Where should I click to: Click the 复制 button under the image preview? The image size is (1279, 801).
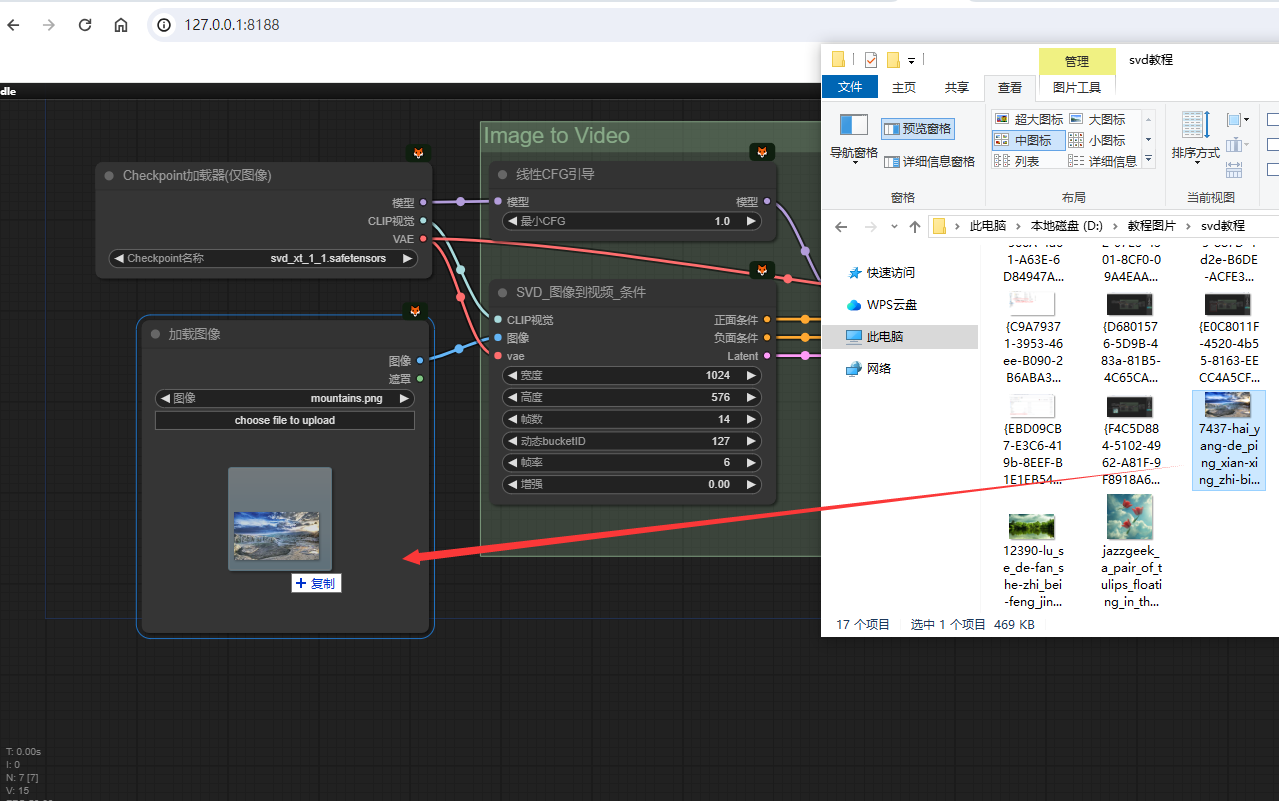point(316,582)
